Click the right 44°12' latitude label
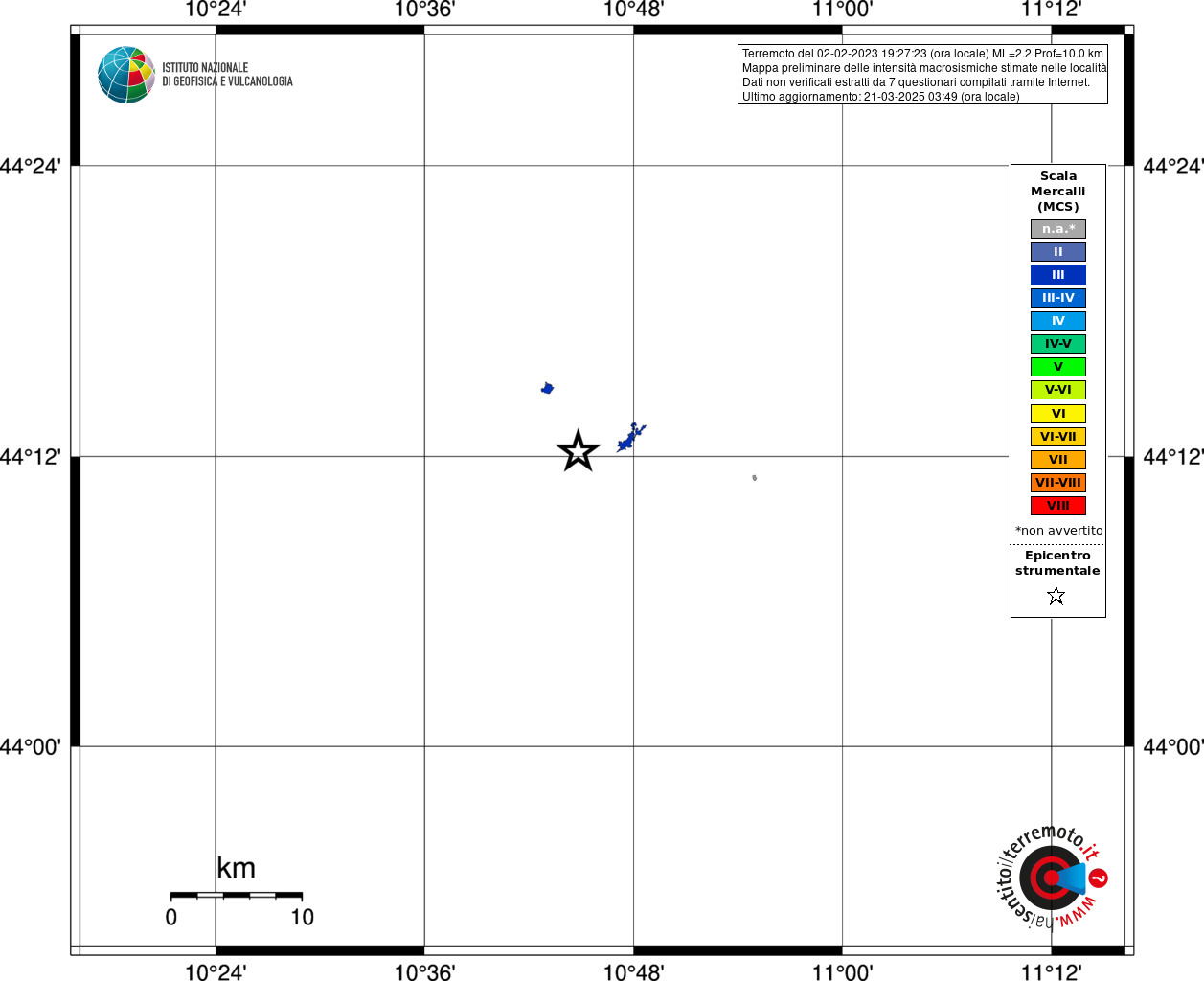 pyautogui.click(x=1173, y=457)
